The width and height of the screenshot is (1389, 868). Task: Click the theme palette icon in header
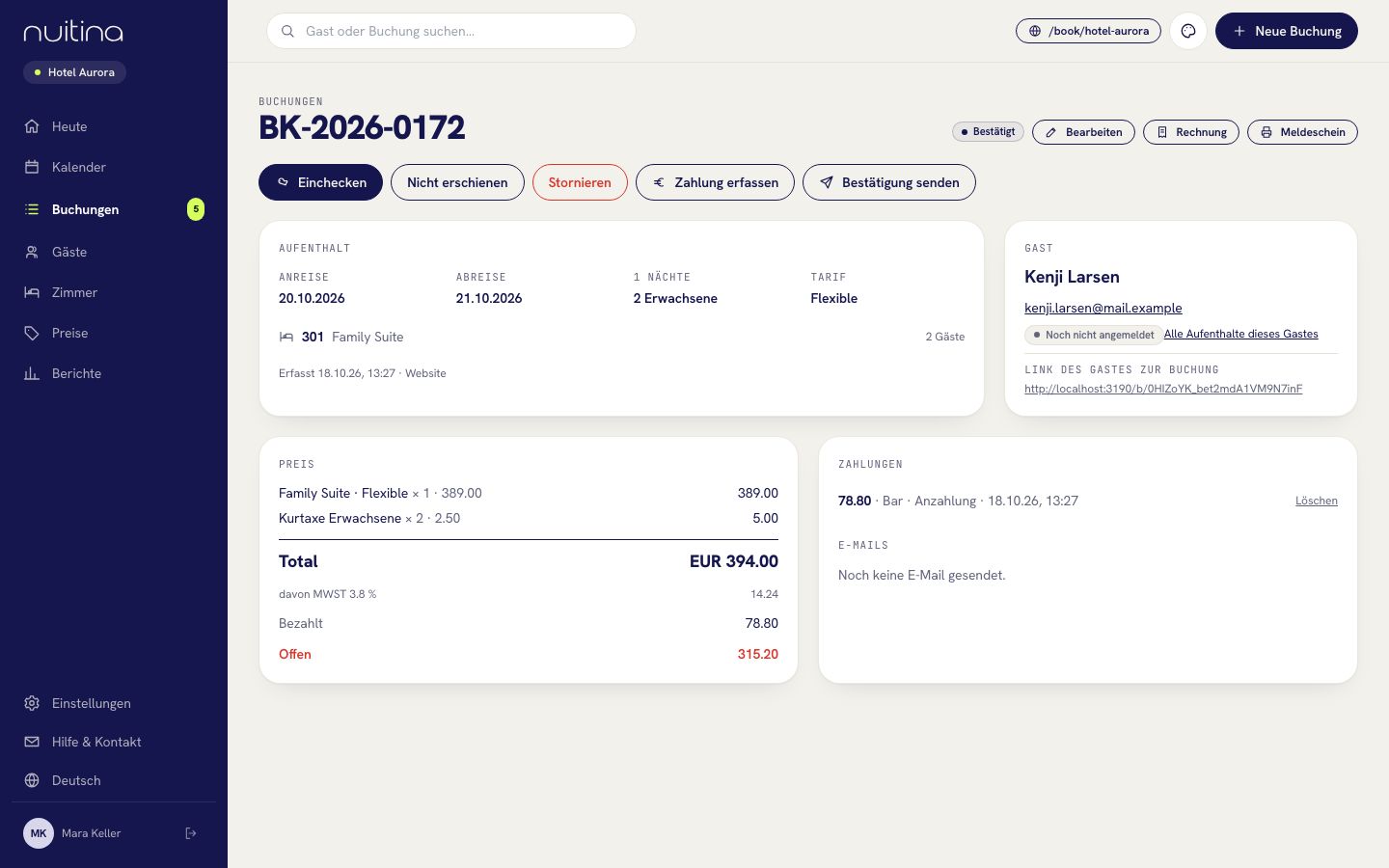pos(1188,31)
